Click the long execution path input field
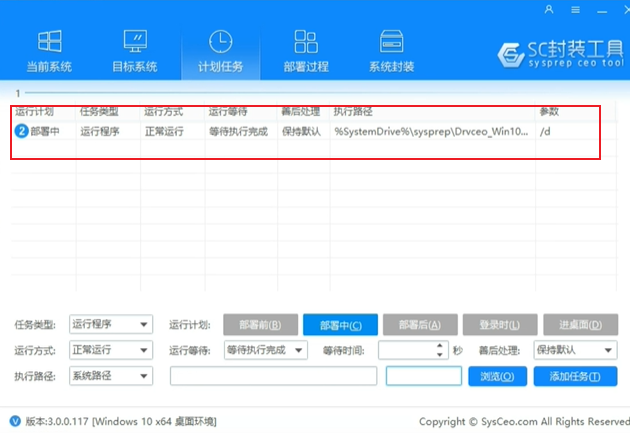 pos(273,376)
